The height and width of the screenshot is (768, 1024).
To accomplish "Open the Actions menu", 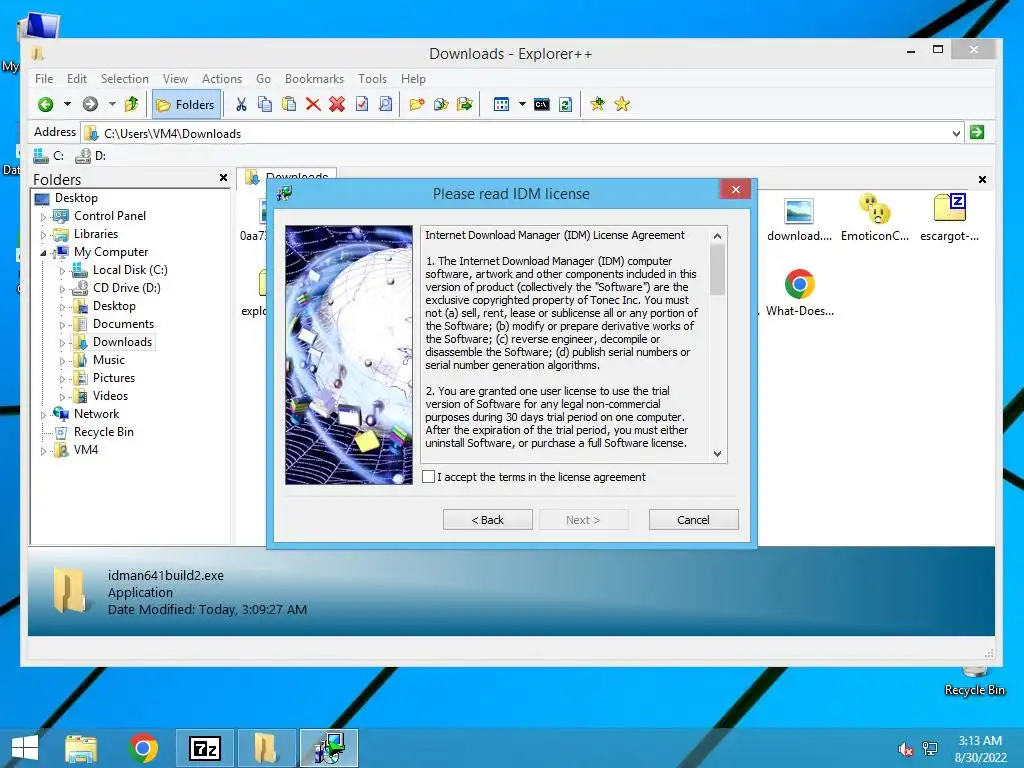I will pyautogui.click(x=221, y=79).
